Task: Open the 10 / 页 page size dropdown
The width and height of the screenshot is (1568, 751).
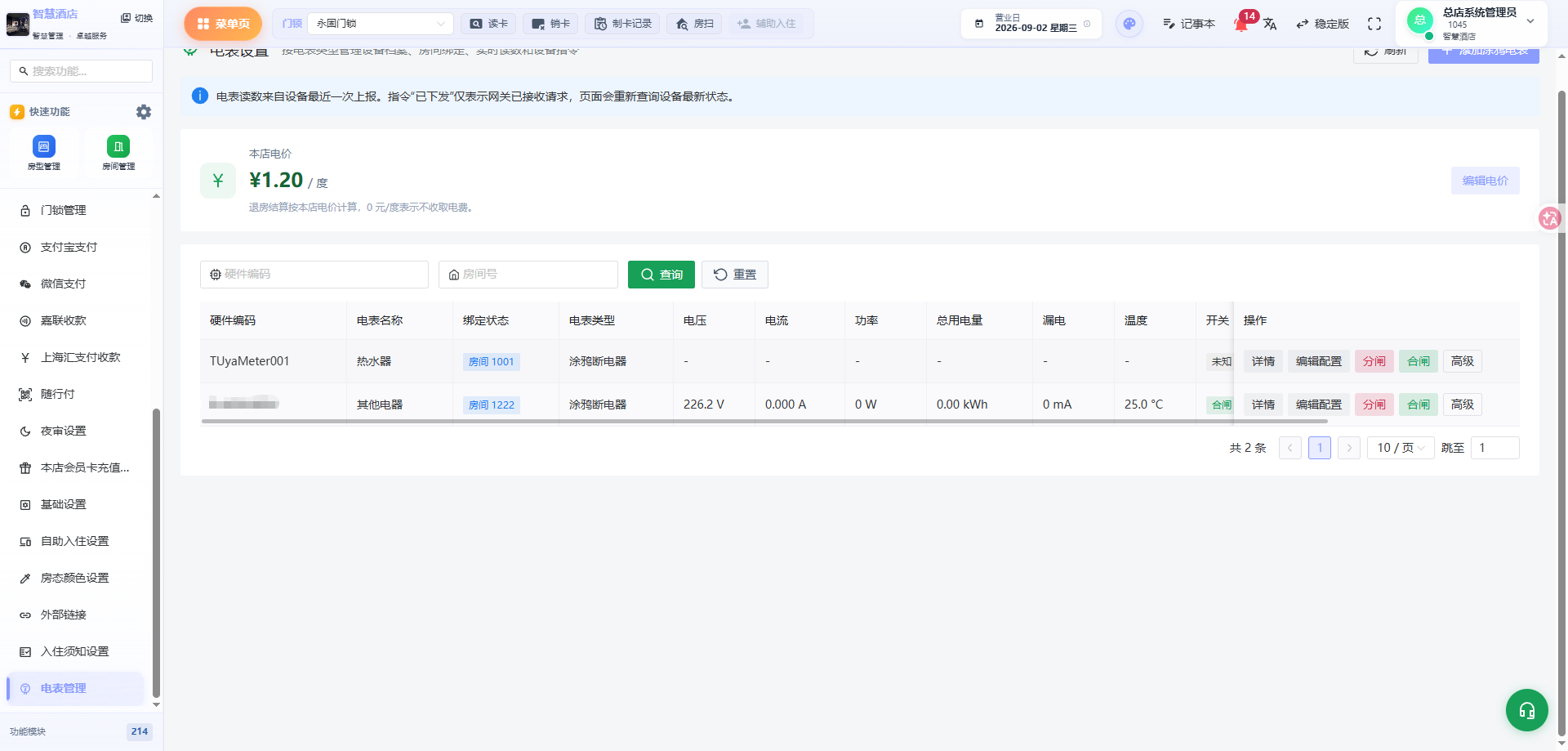Action: 1401,448
